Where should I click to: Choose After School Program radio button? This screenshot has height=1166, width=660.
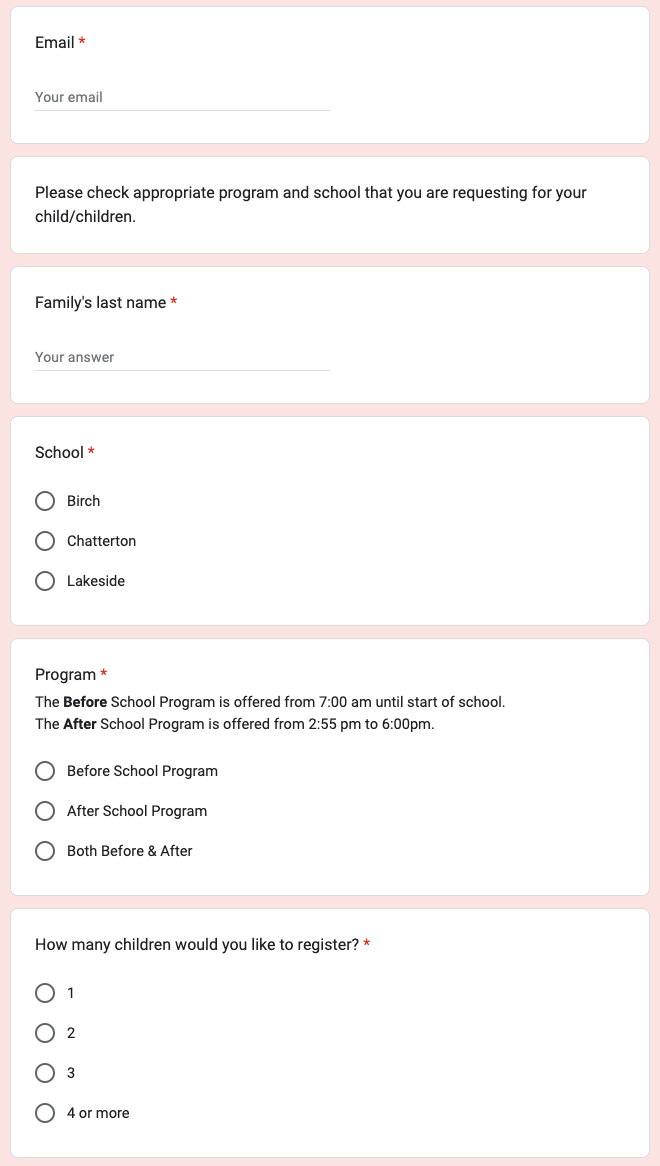tap(45, 811)
